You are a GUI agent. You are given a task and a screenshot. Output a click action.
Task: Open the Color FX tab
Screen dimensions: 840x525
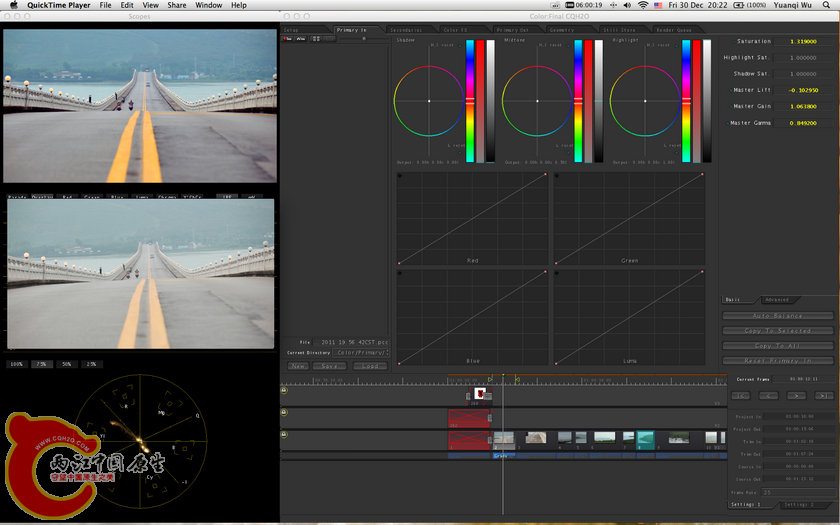point(462,30)
